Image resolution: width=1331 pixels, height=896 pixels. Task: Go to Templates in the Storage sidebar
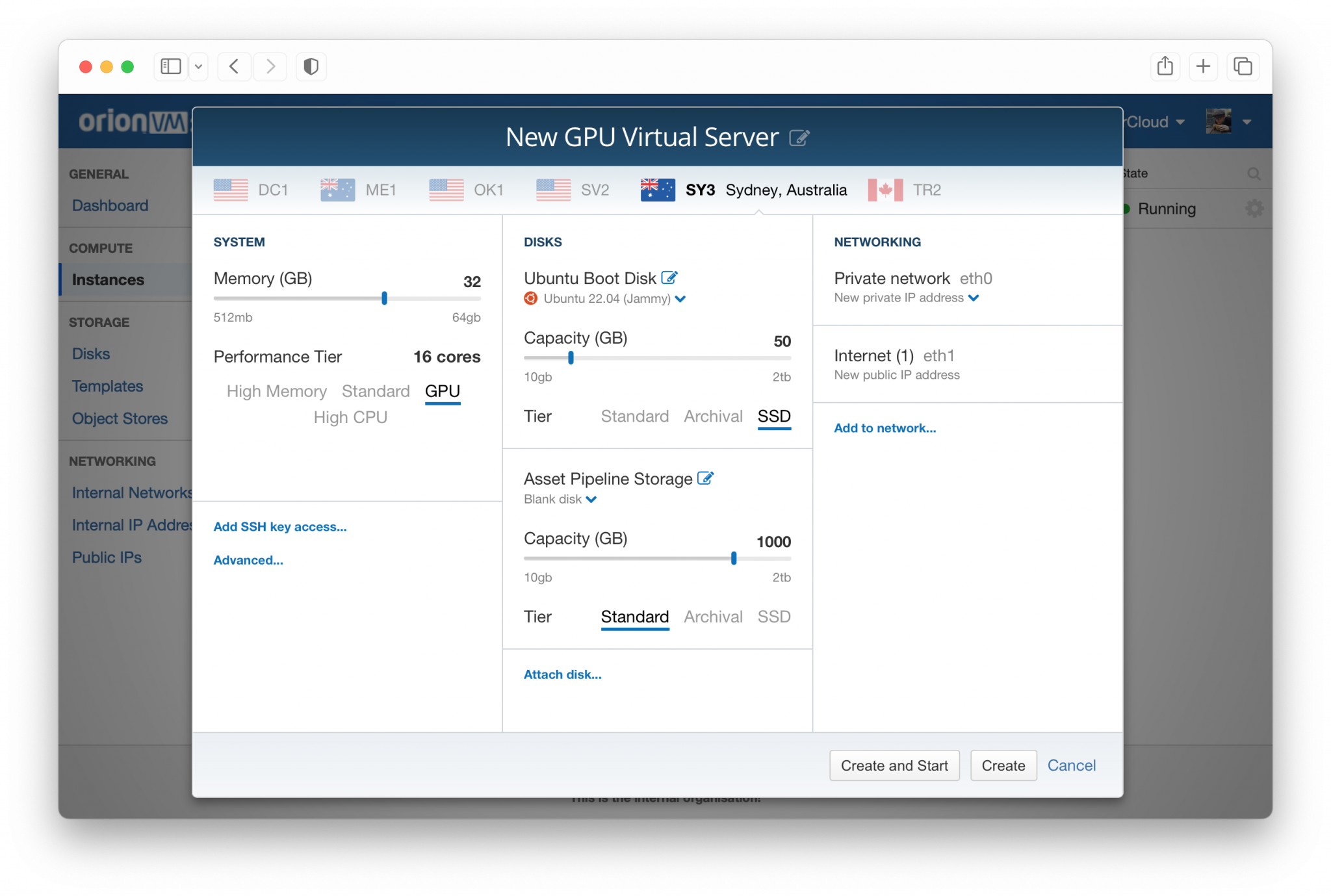coord(107,386)
